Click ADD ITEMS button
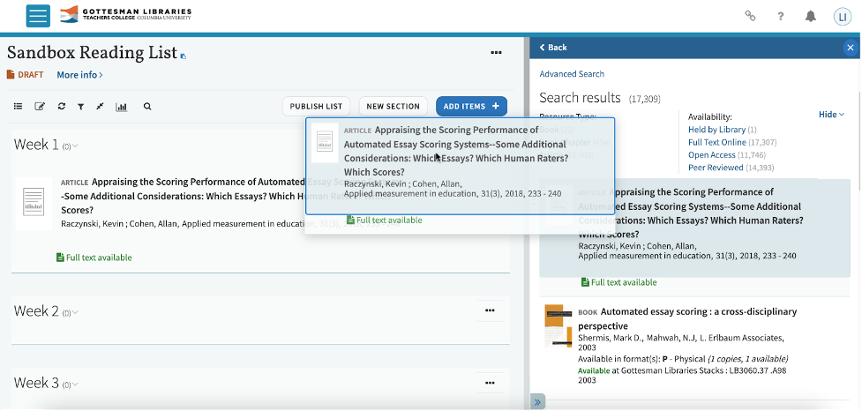The height and width of the screenshot is (412, 862). coord(471,106)
